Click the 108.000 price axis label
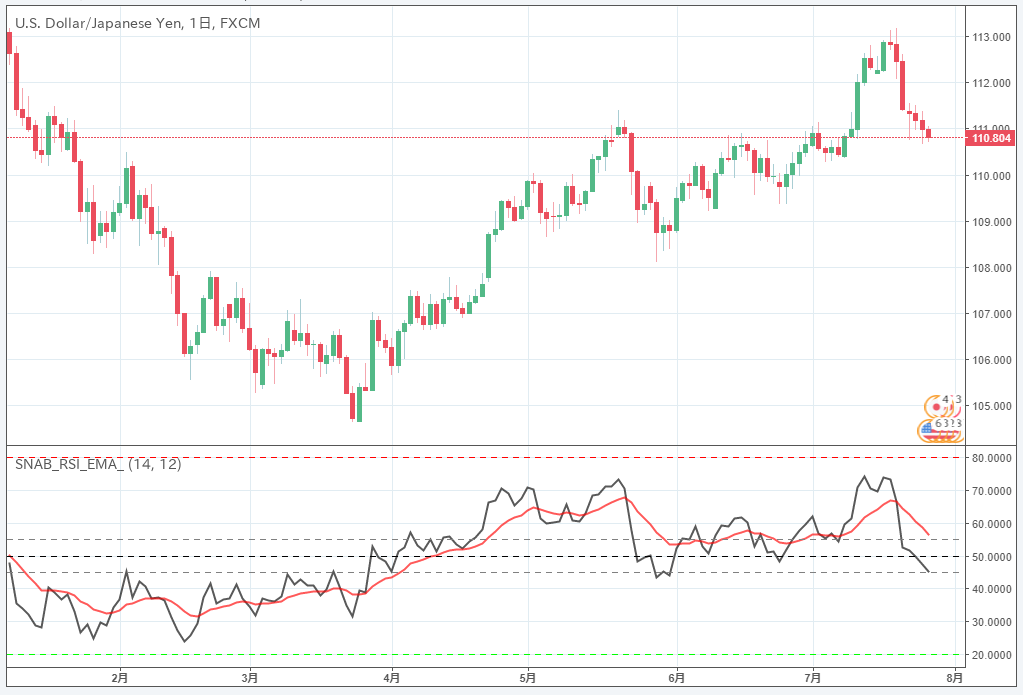The image size is (1023, 695). point(992,268)
